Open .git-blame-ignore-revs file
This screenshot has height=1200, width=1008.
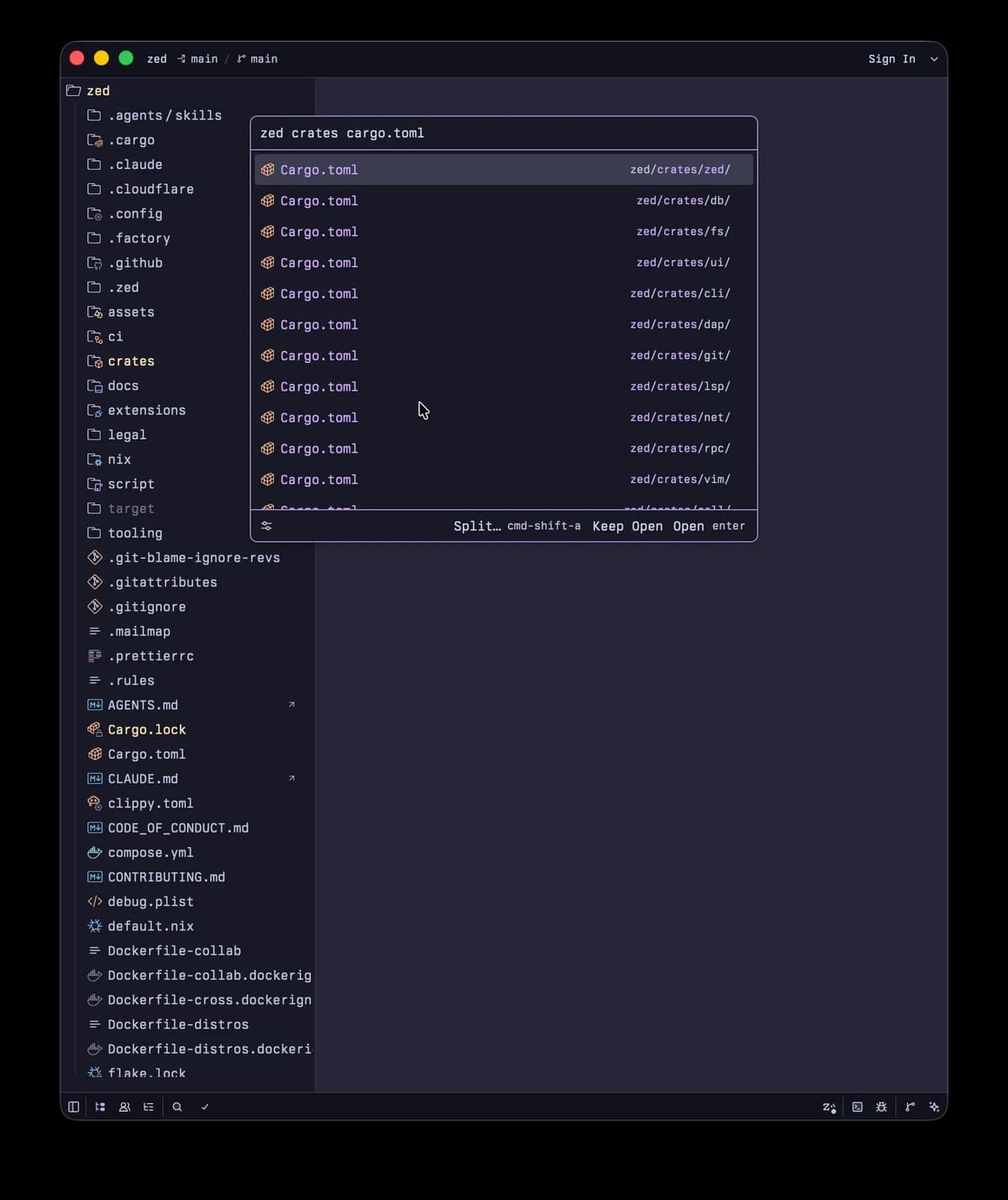pos(188,558)
